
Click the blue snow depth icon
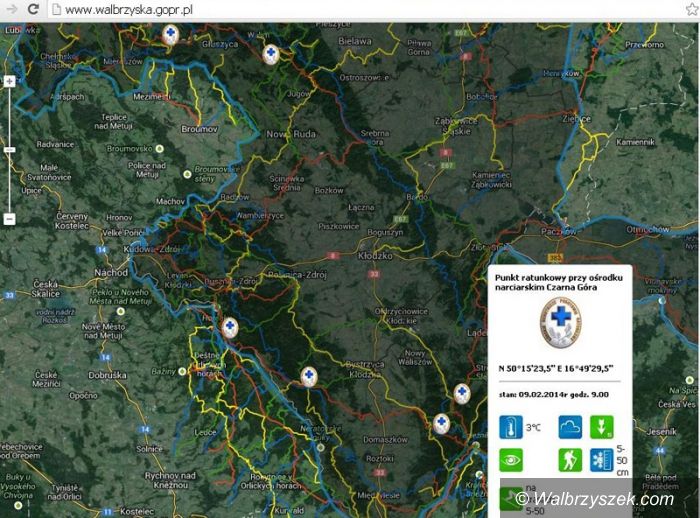[x=601, y=460]
